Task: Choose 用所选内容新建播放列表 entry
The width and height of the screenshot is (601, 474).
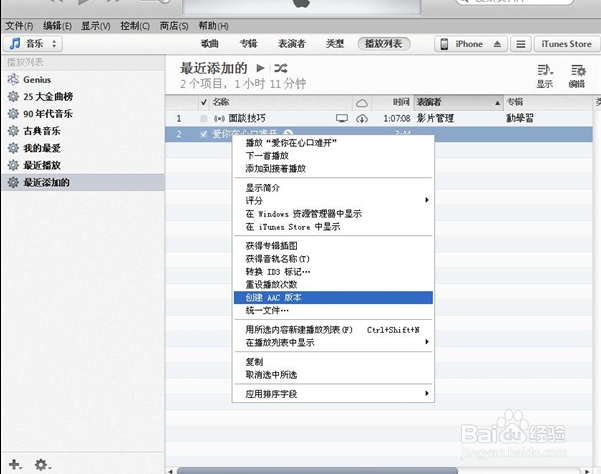Action: [333, 330]
